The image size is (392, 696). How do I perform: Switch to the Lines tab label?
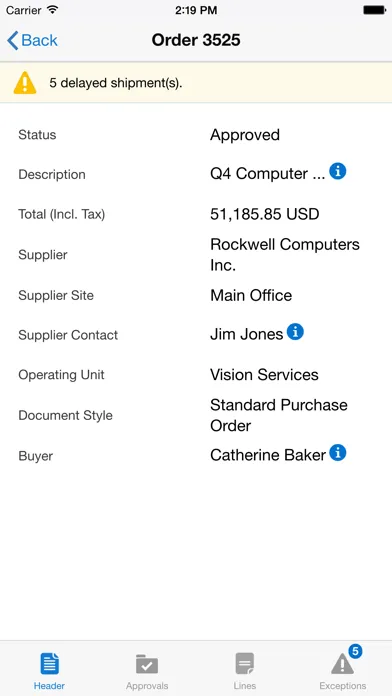(245, 686)
